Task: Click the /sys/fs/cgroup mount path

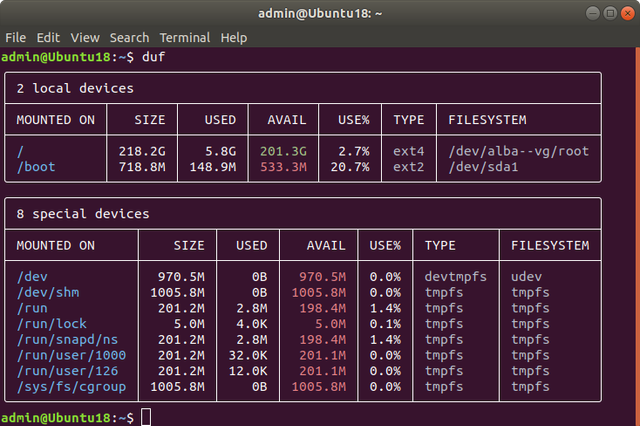Action: point(72,387)
